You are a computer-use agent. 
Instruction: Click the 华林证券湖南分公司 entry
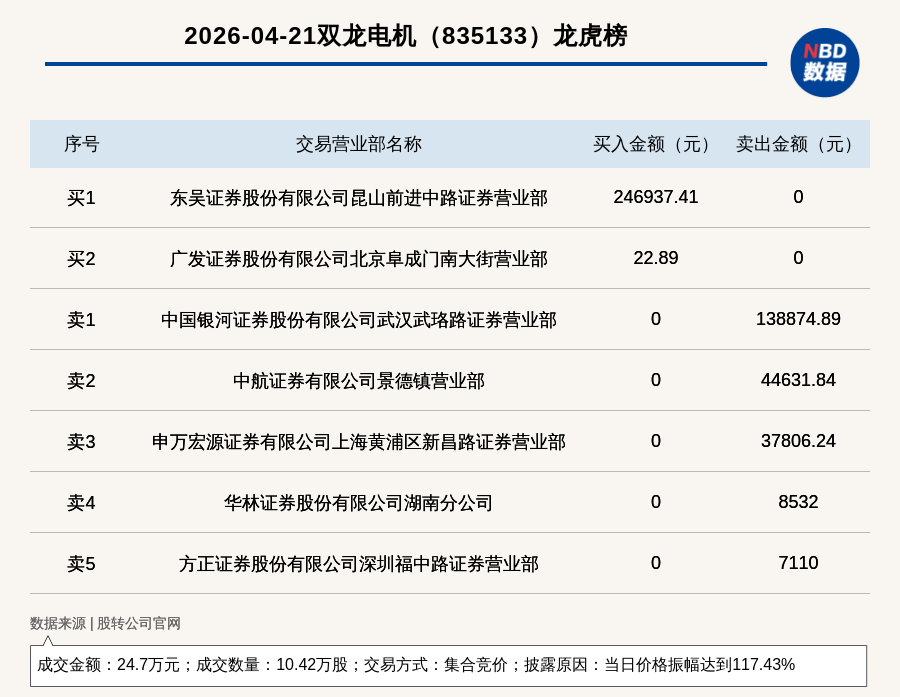(358, 503)
